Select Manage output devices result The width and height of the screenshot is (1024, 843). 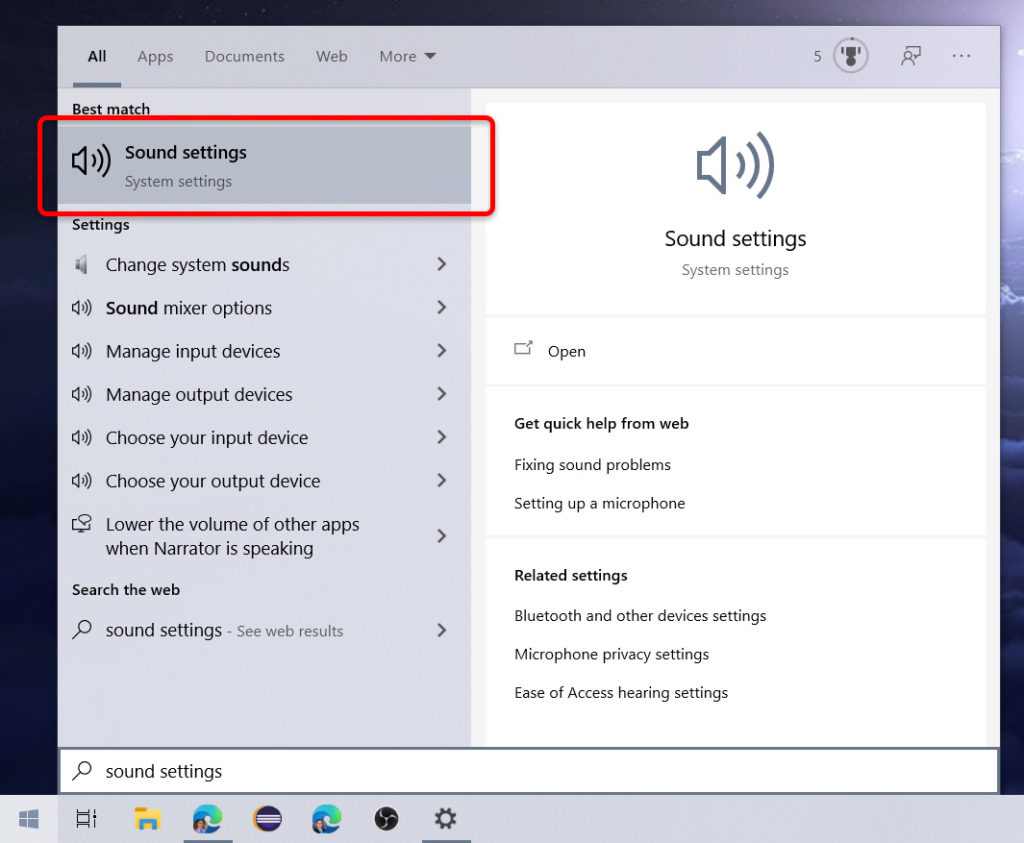264,394
